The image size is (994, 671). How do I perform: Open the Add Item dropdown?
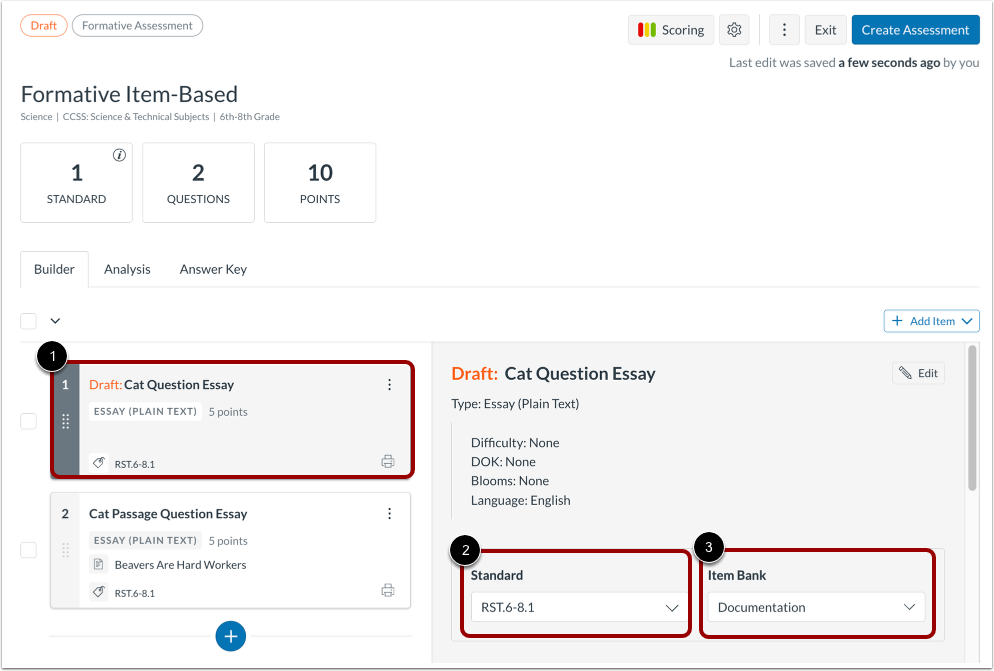pos(931,321)
